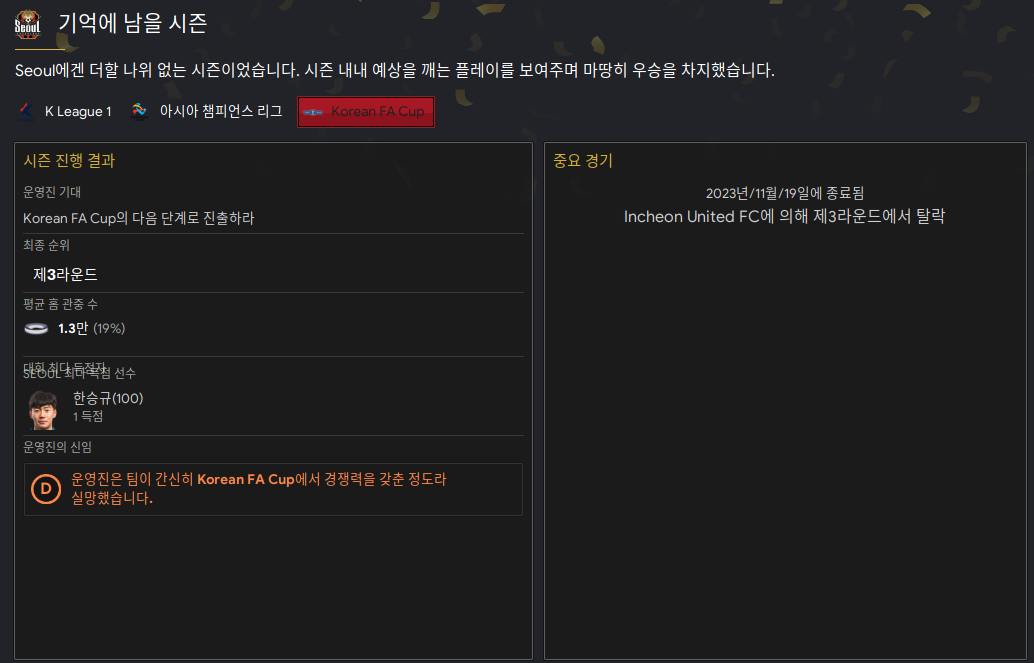Open Korean FA Cup link in board comment
Screen dimensions: 1034x663
click(245, 480)
